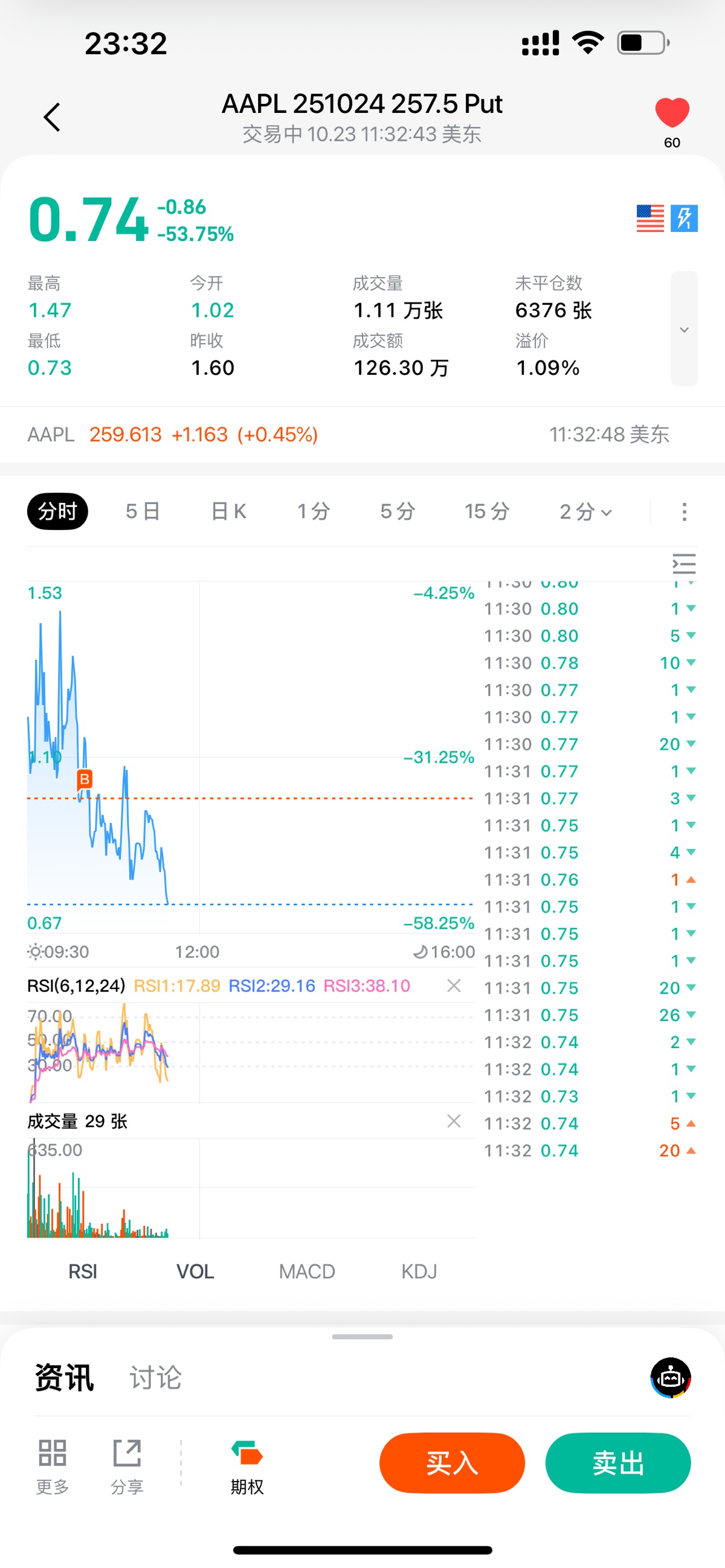The image size is (725, 1568).
Task: Close the RSI indicator panel
Action: (x=453, y=985)
